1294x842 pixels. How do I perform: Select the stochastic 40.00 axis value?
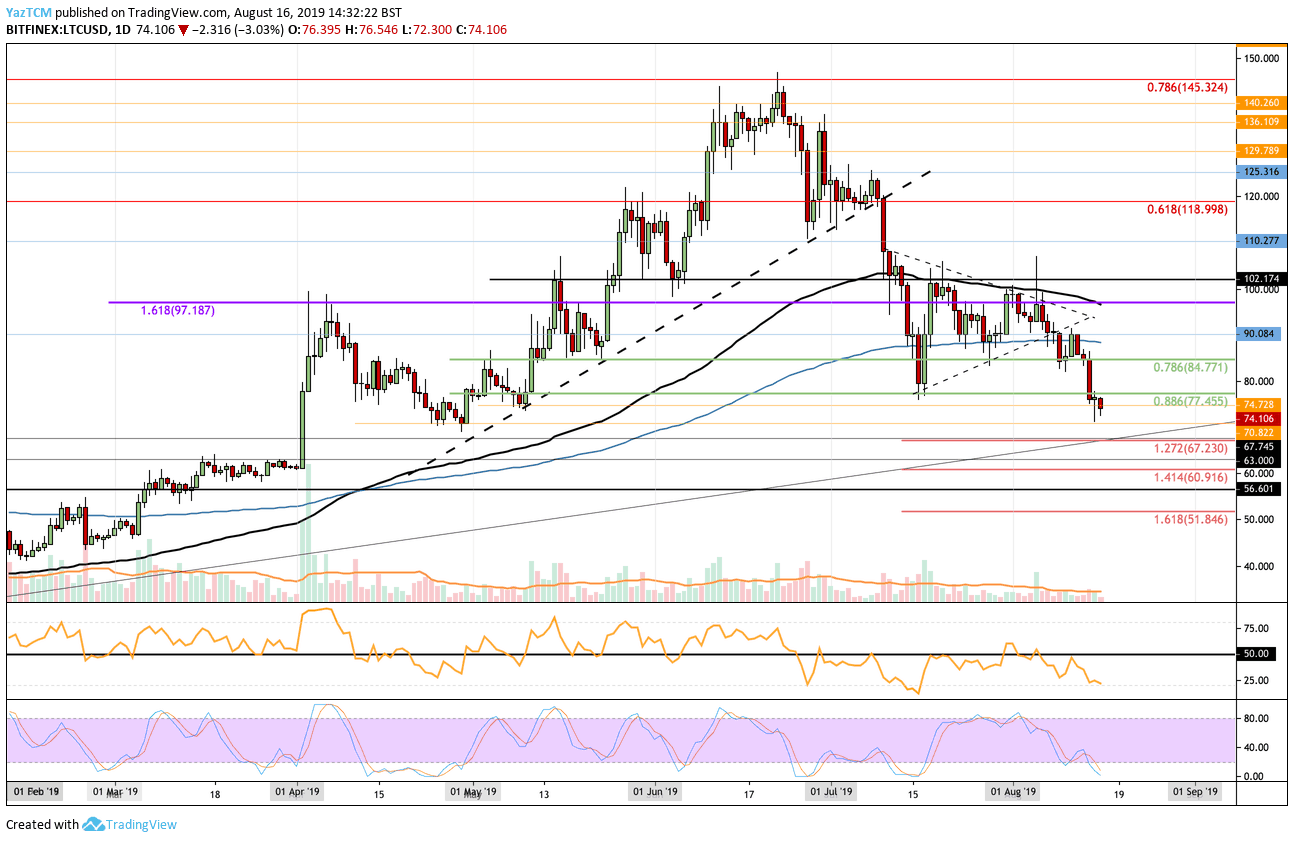point(1258,748)
